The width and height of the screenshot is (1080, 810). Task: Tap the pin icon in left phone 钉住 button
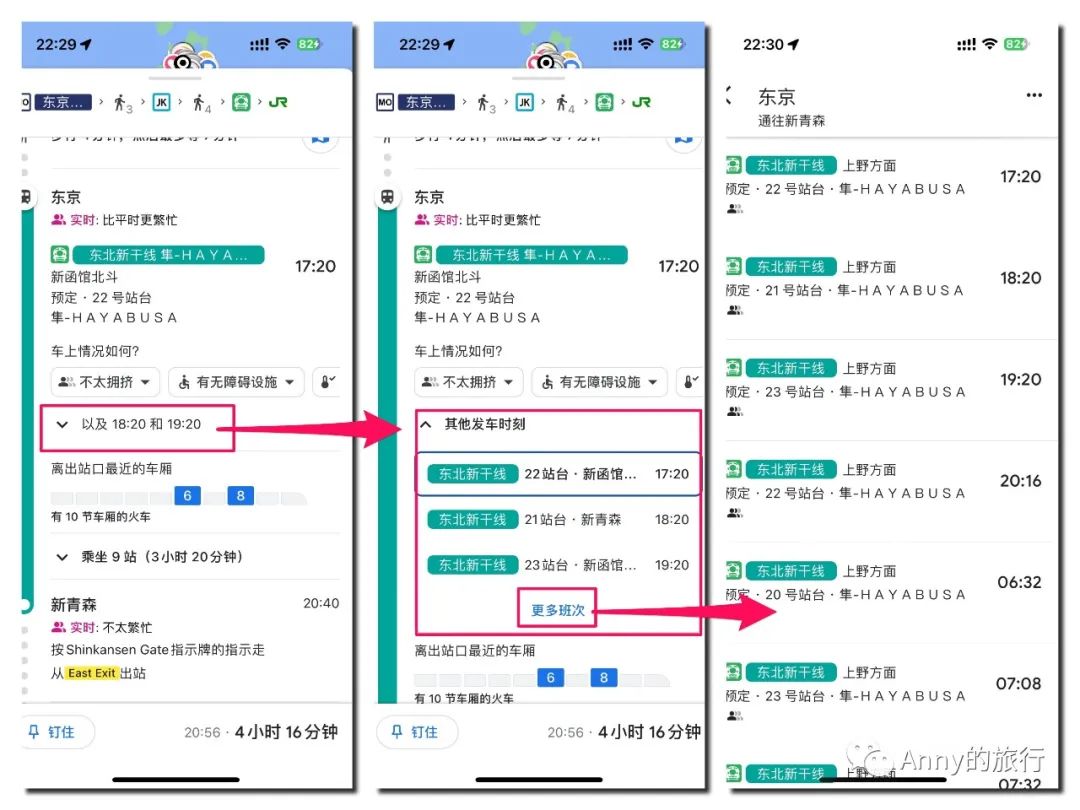pos(34,731)
